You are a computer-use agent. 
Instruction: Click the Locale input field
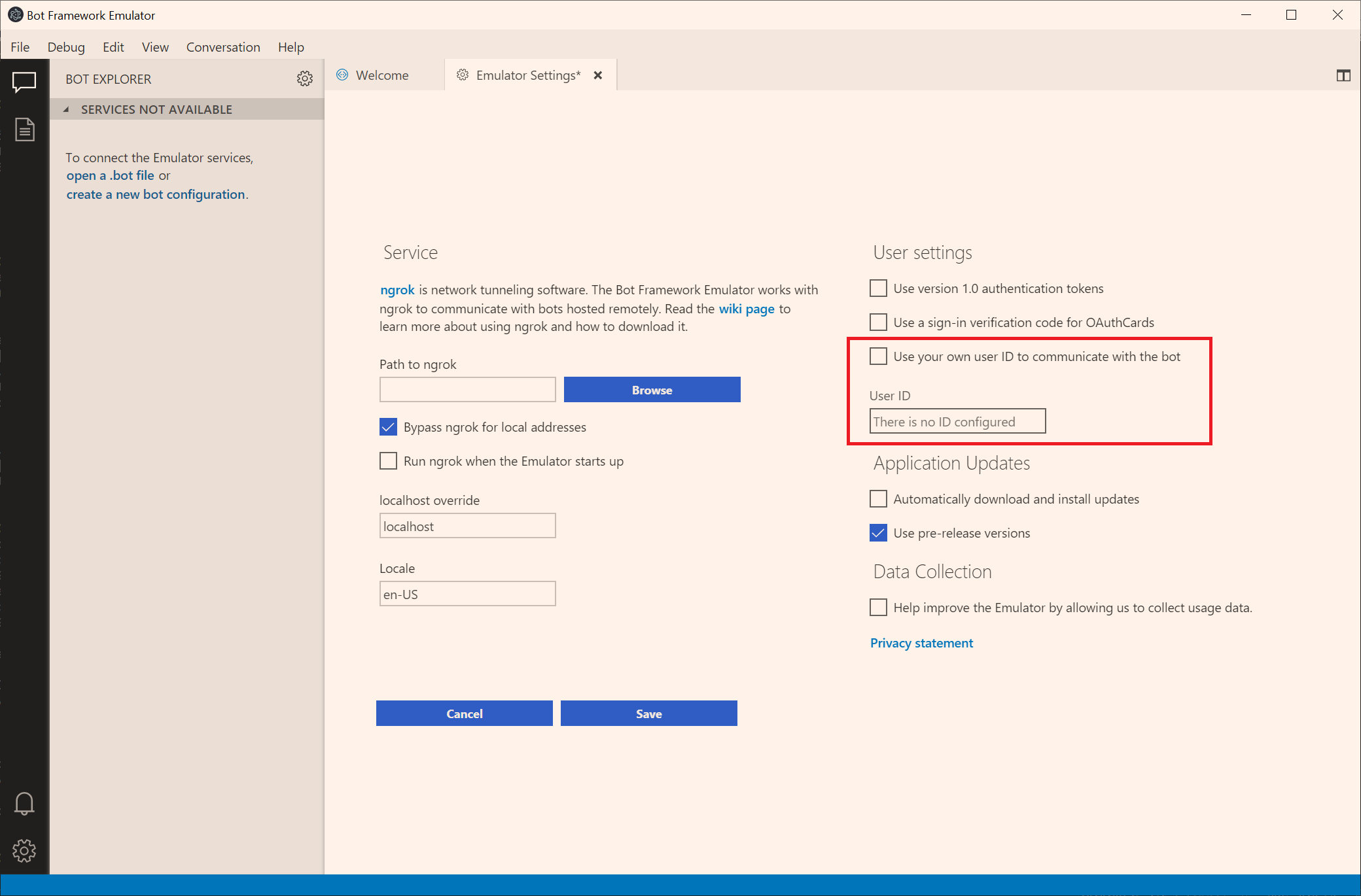pos(468,594)
